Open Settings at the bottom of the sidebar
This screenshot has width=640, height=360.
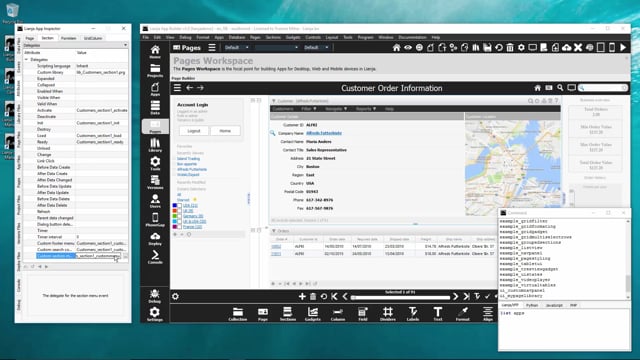(x=155, y=314)
